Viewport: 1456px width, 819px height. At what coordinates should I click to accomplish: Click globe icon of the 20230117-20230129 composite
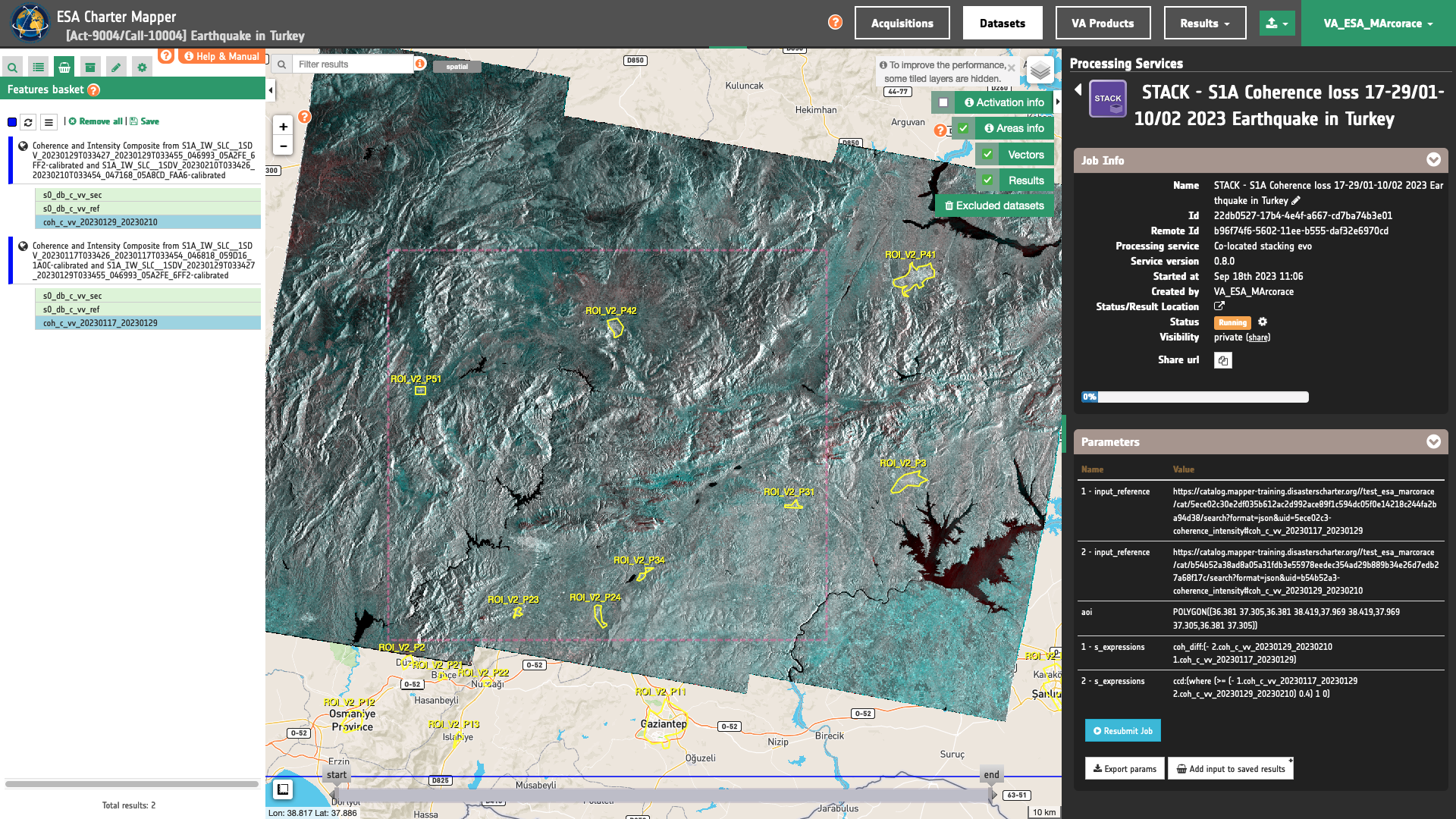pyautogui.click(x=23, y=246)
